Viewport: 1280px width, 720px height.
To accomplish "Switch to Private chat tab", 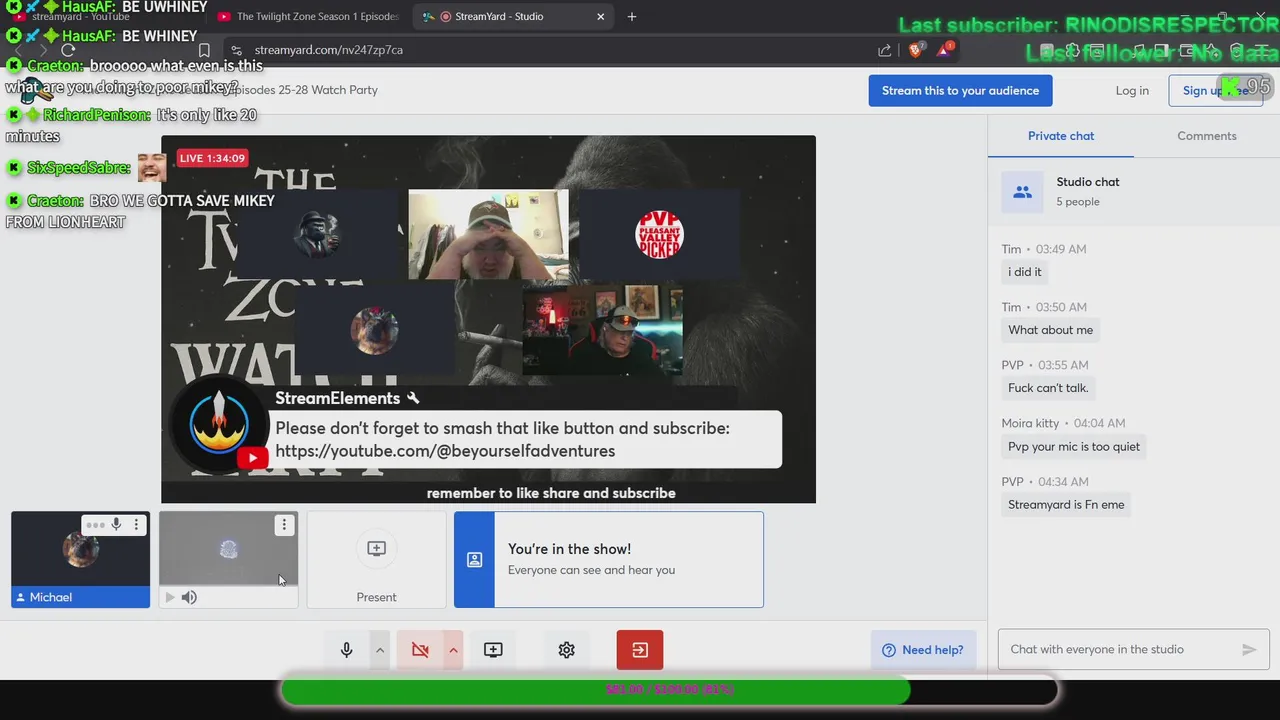I will (x=1061, y=136).
